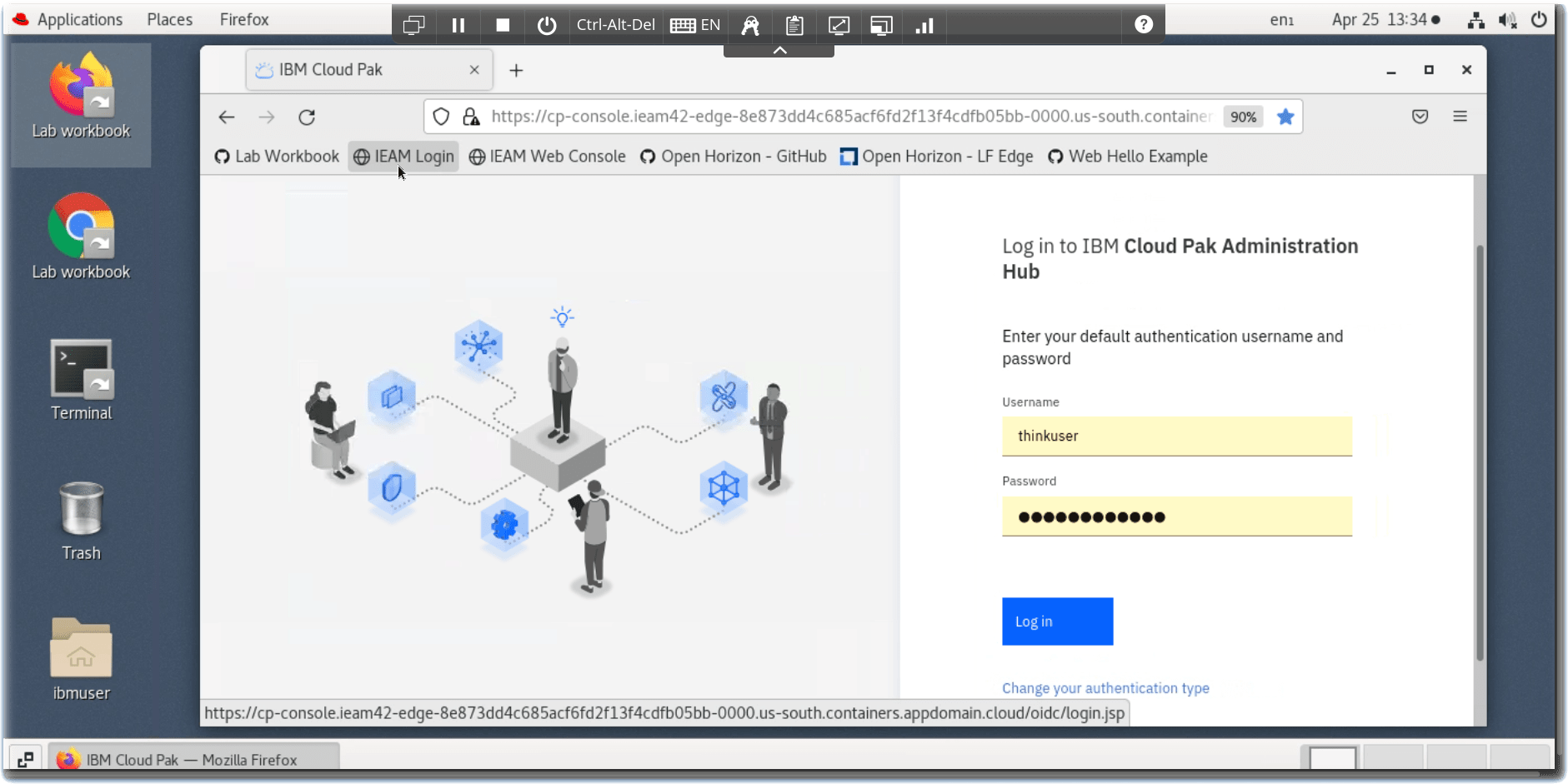The width and height of the screenshot is (1568, 784).
Task: Click the 90% zoom indicator
Action: pos(1243,117)
